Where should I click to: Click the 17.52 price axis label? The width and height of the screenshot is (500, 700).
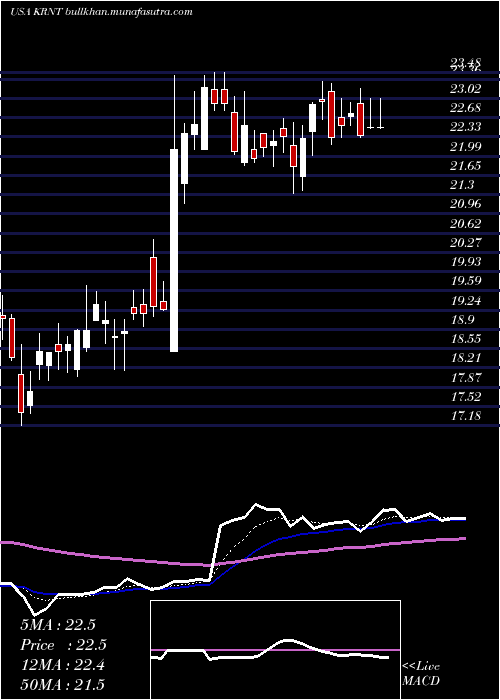pyautogui.click(x=465, y=397)
